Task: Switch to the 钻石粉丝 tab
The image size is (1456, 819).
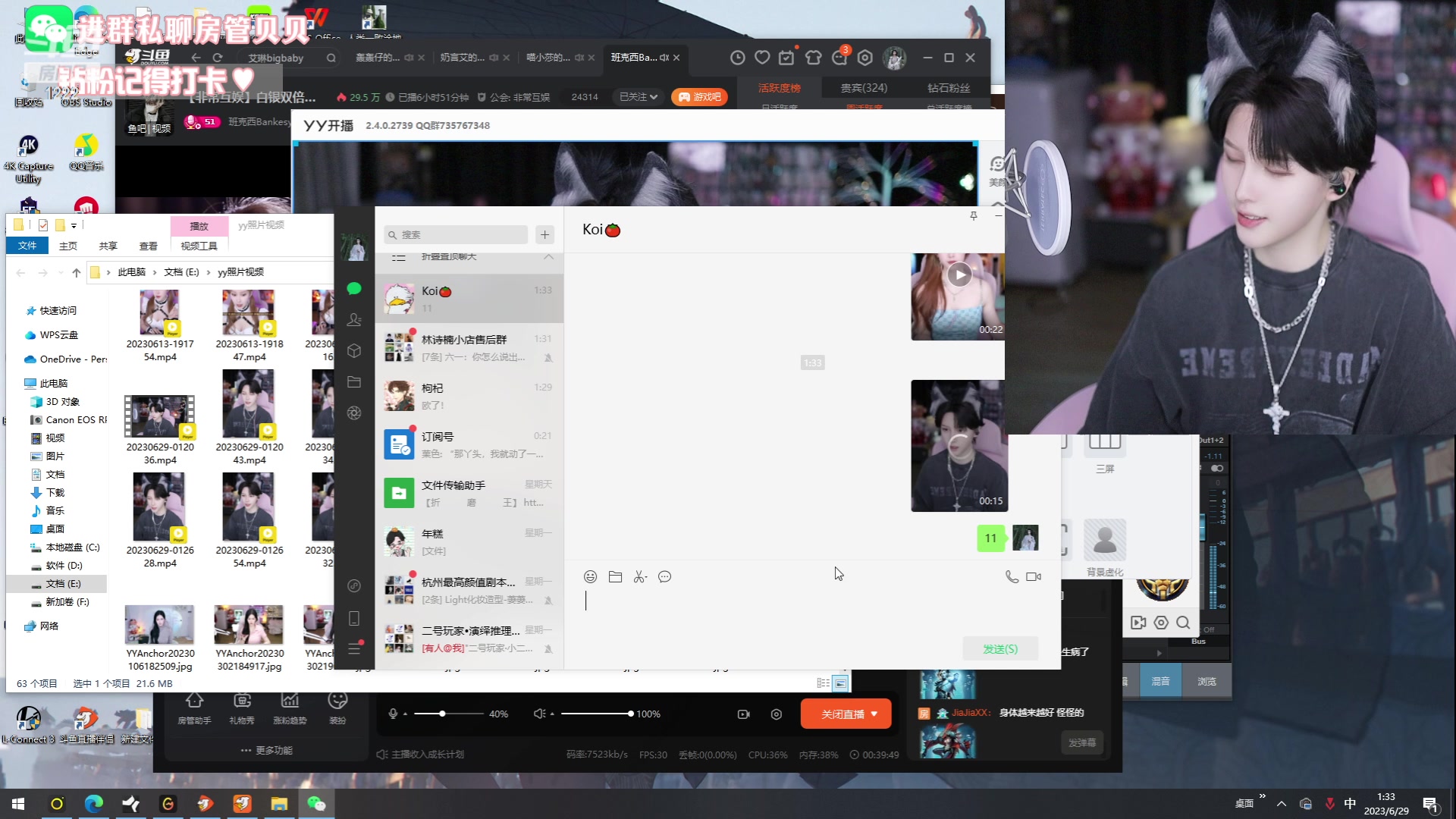Action: click(949, 88)
